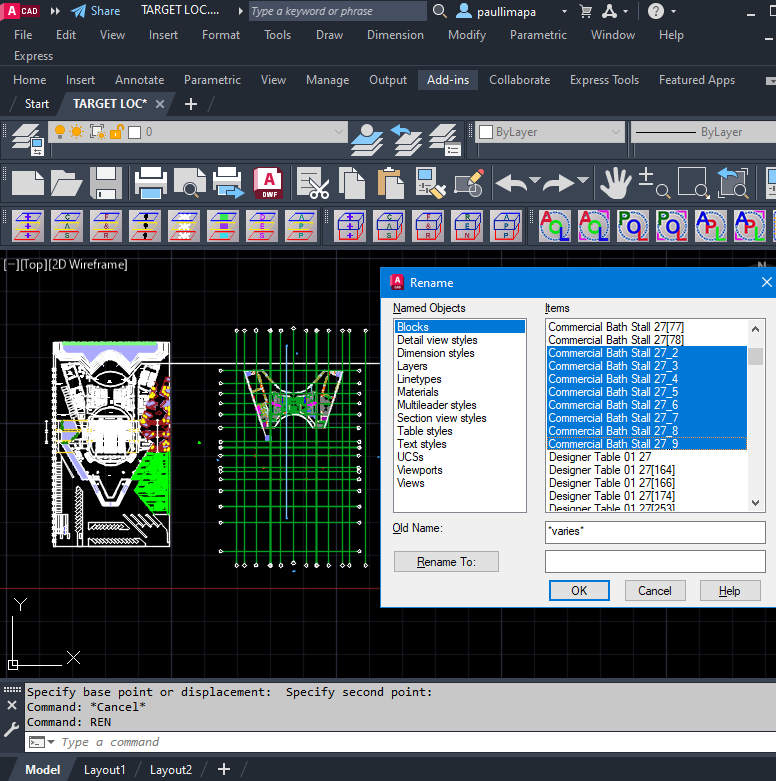Expand the quick access toolbar overflow arrows
Screen dimensions: 776x781
pos(55,11)
